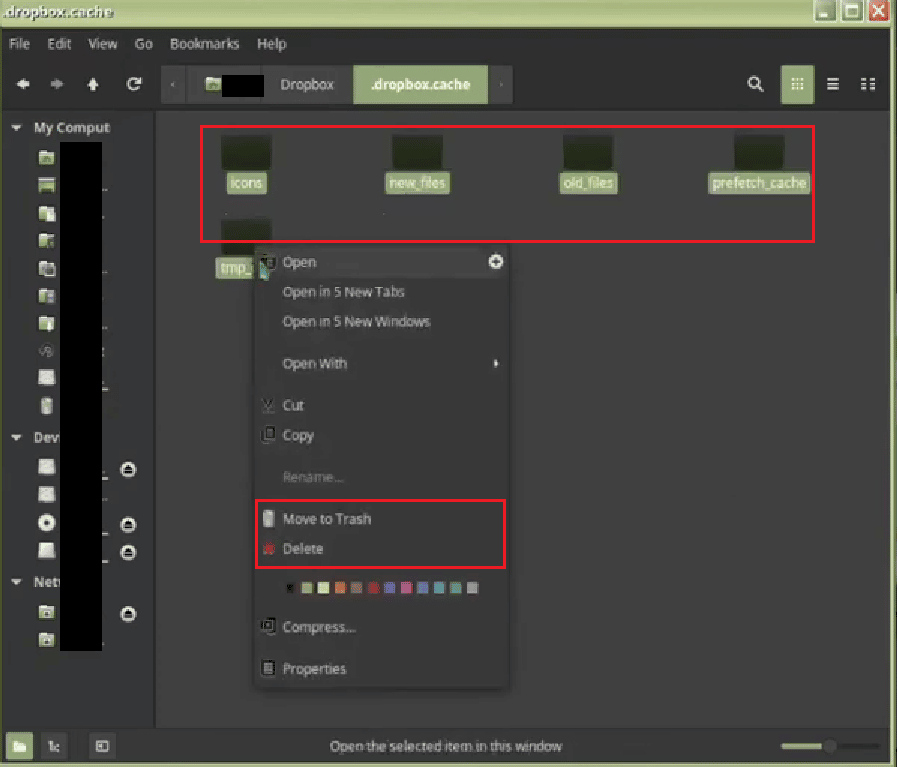Choose Delete in the context menu

(x=380, y=549)
